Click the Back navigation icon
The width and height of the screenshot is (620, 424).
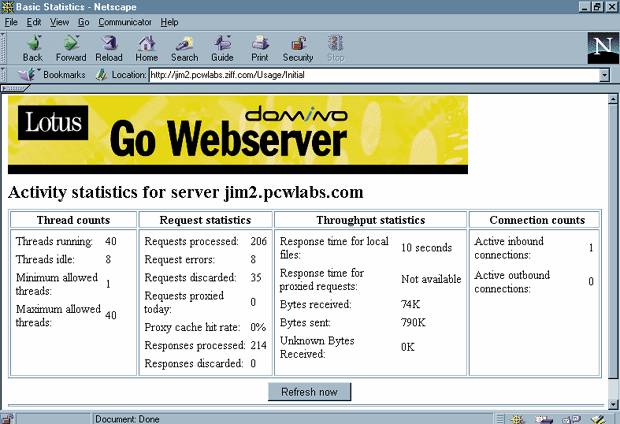click(32, 48)
